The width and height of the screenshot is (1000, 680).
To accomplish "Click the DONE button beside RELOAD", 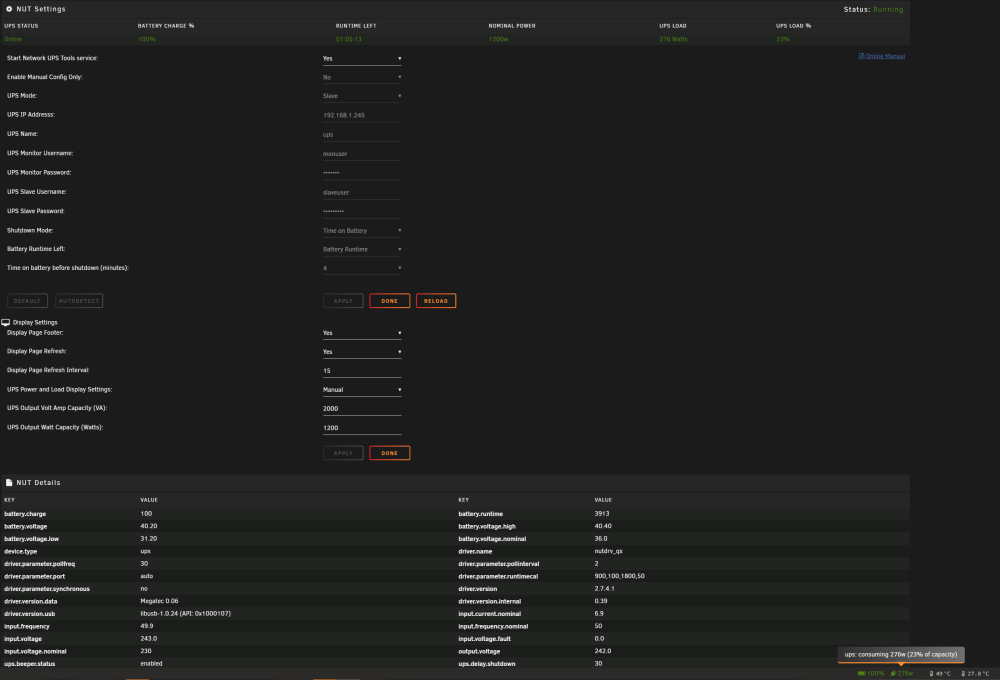I will click(390, 301).
